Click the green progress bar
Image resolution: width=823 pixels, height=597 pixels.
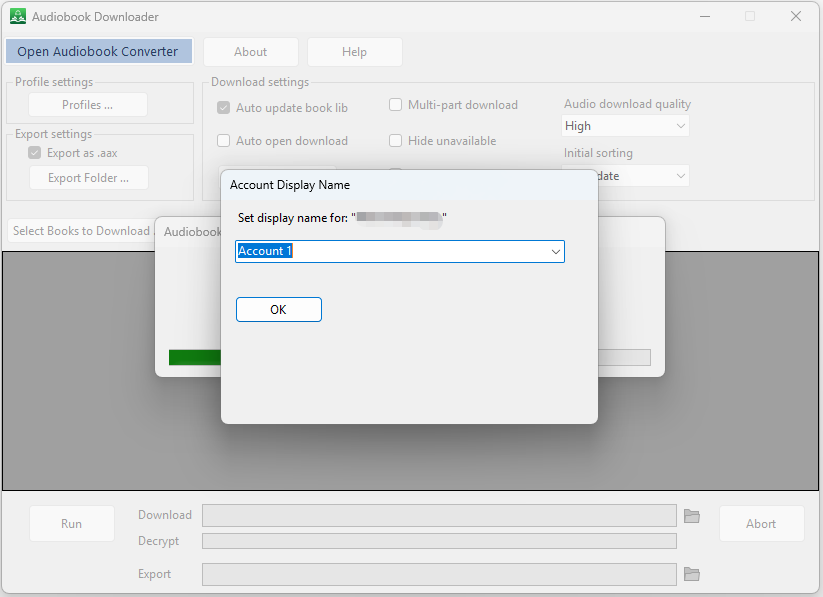194,357
